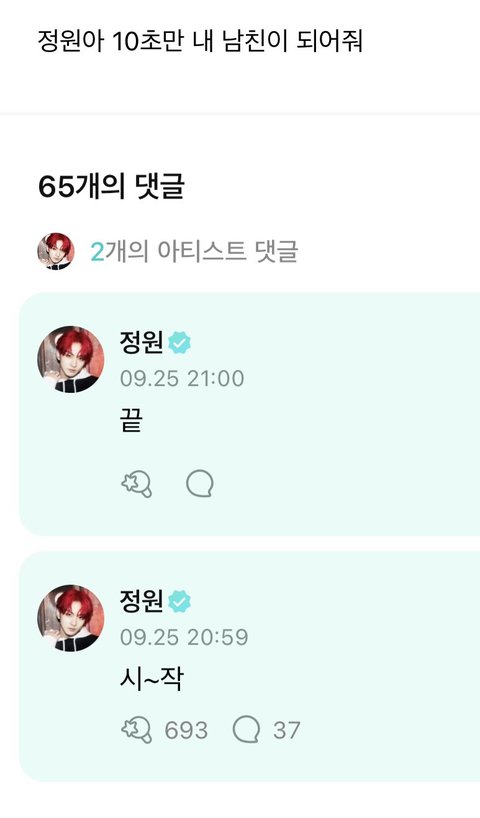Tap the cheer icon with 693 count

coord(137,730)
